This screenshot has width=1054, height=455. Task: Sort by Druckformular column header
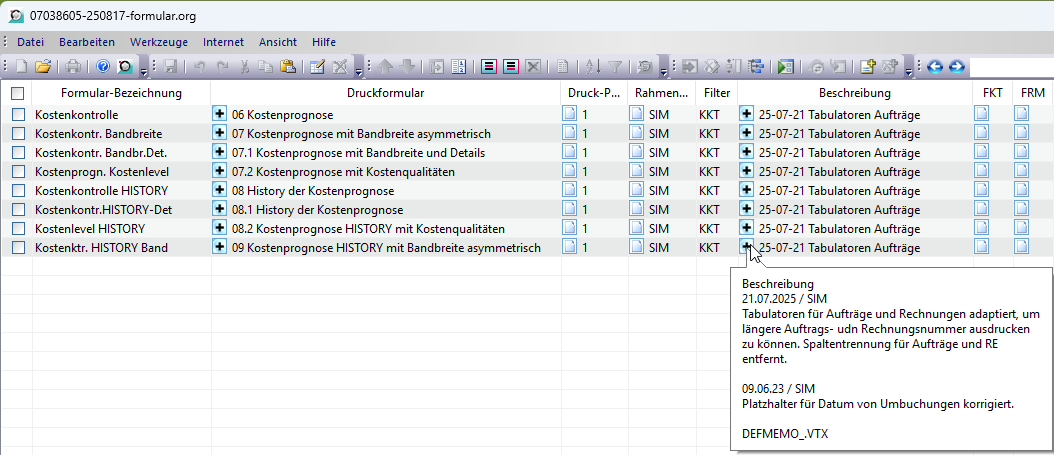tap(385, 93)
